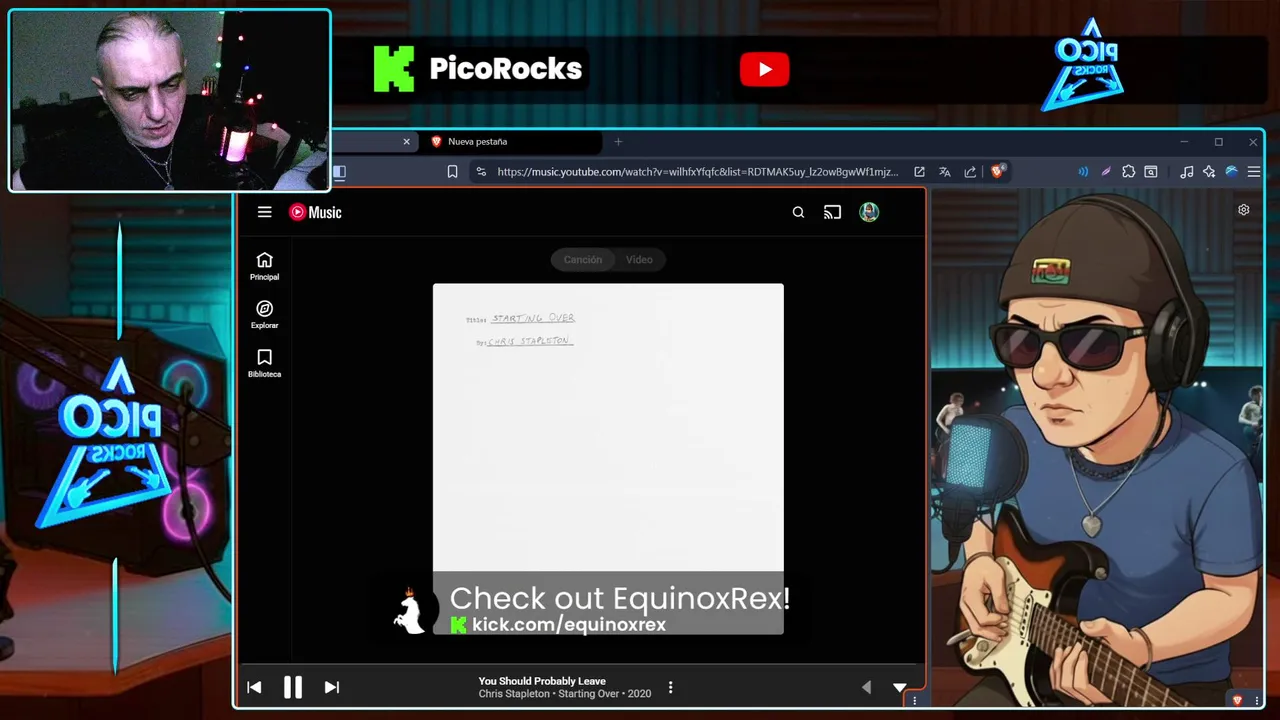The image size is (1280, 720).
Task: Click the left-pointing triangle in player bar
Action: tap(866, 687)
